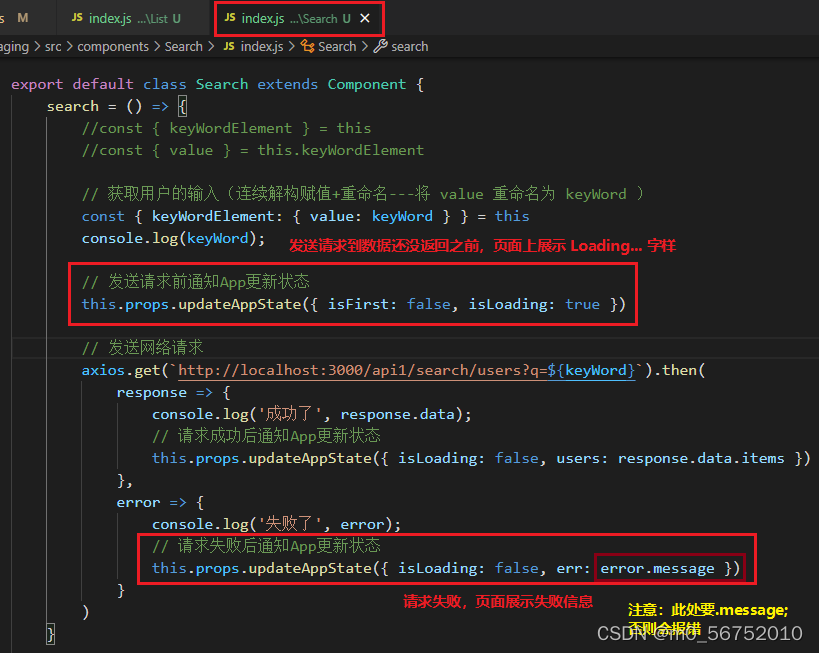Expand the chevron before the search method
This screenshot has width=819, height=653.
(365, 46)
